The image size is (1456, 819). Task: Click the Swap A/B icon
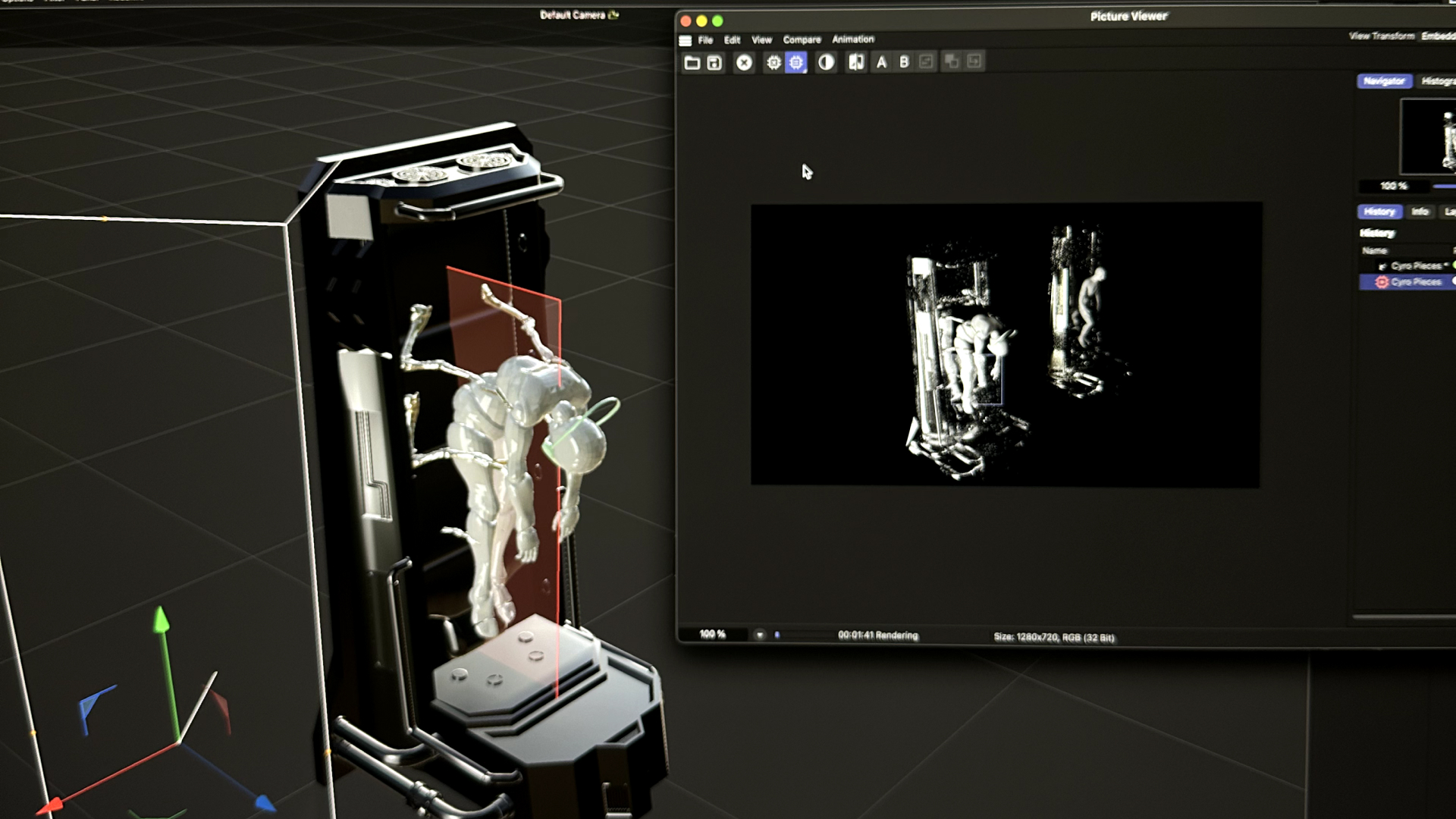pyautogui.click(x=926, y=61)
